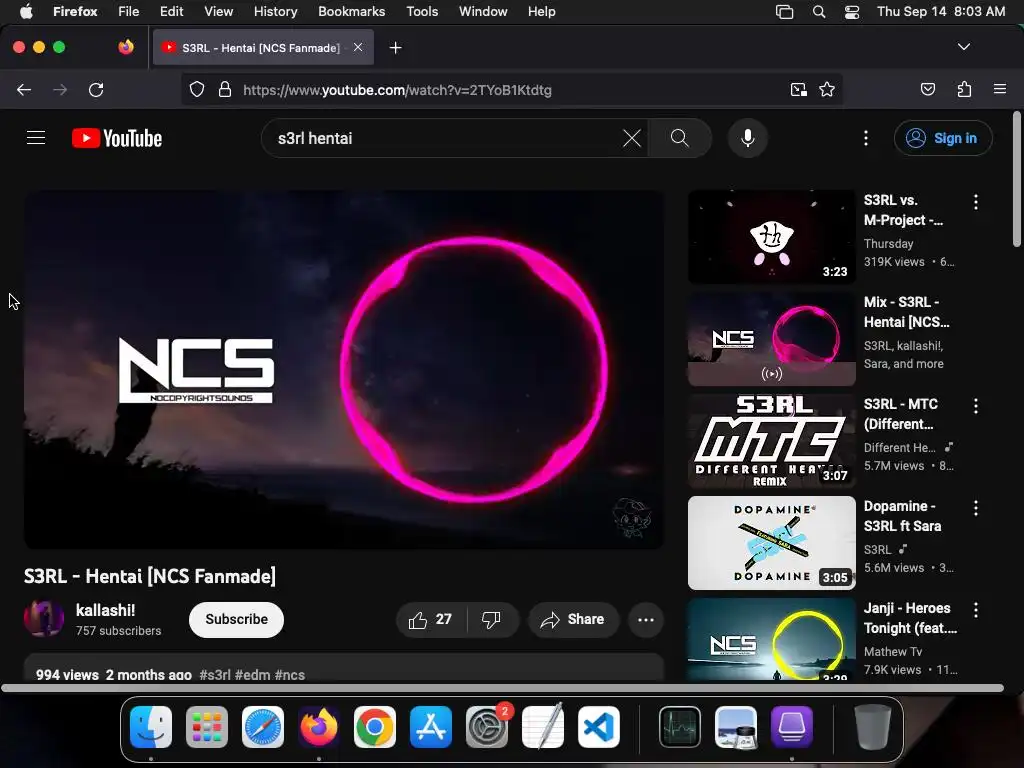The image size is (1024, 768).
Task: Open Mix - S3RL Hentai playlist thumbnail
Action: tap(771, 339)
